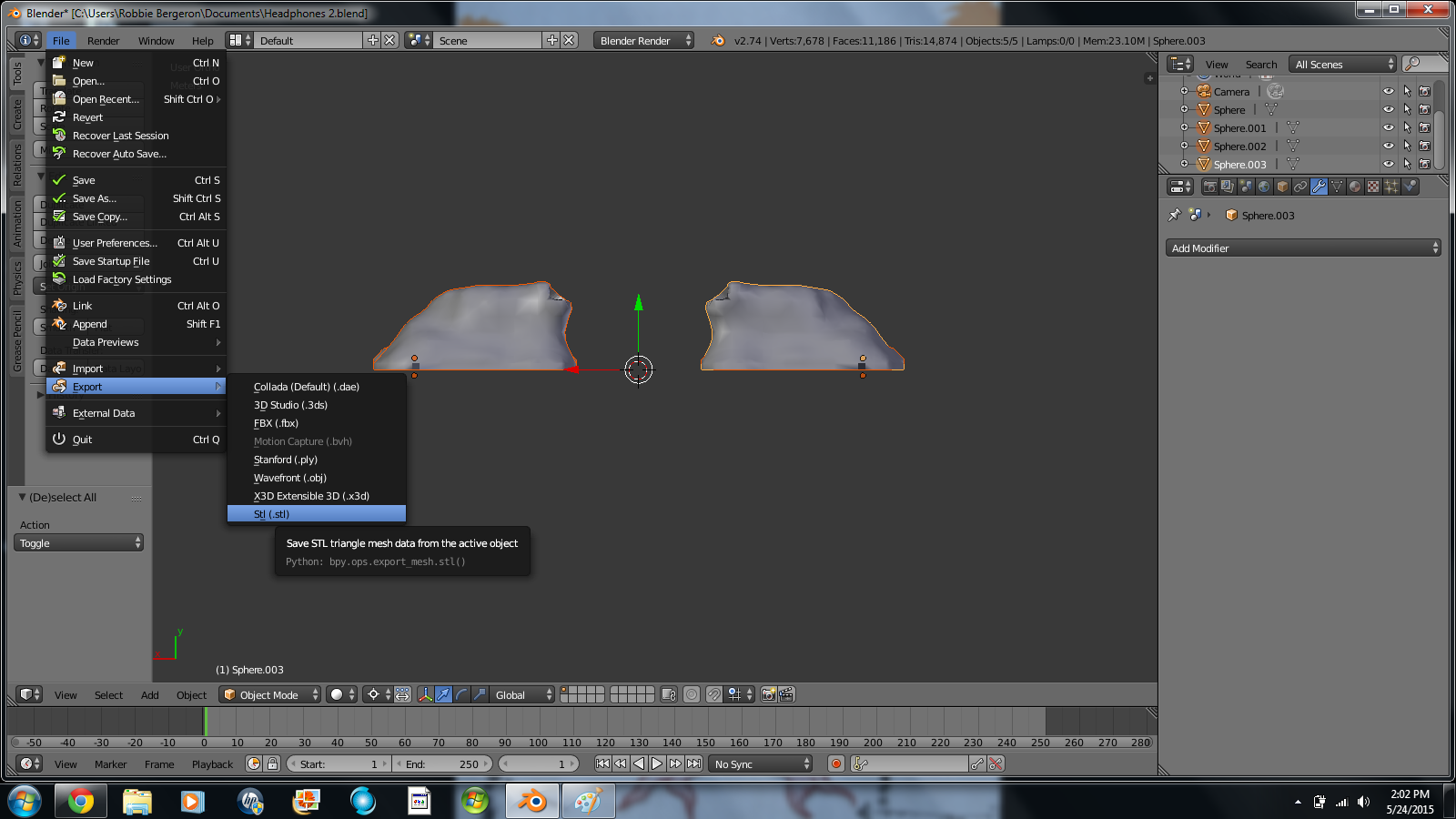Viewport: 1456px width, 819px height.
Task: Open Physics properties tab icon
Action: (x=1410, y=187)
